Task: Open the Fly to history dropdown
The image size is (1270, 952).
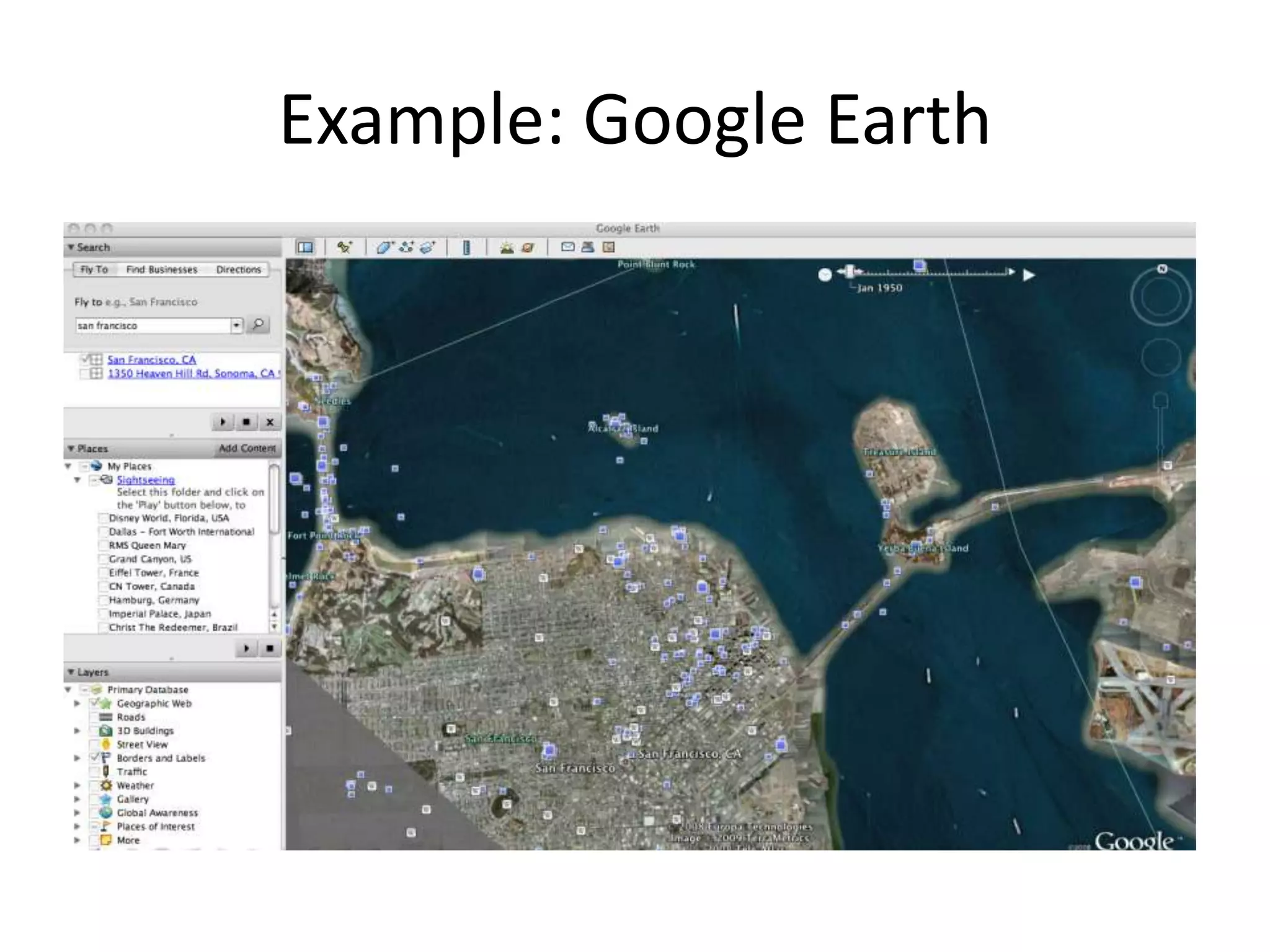Action: tap(236, 325)
